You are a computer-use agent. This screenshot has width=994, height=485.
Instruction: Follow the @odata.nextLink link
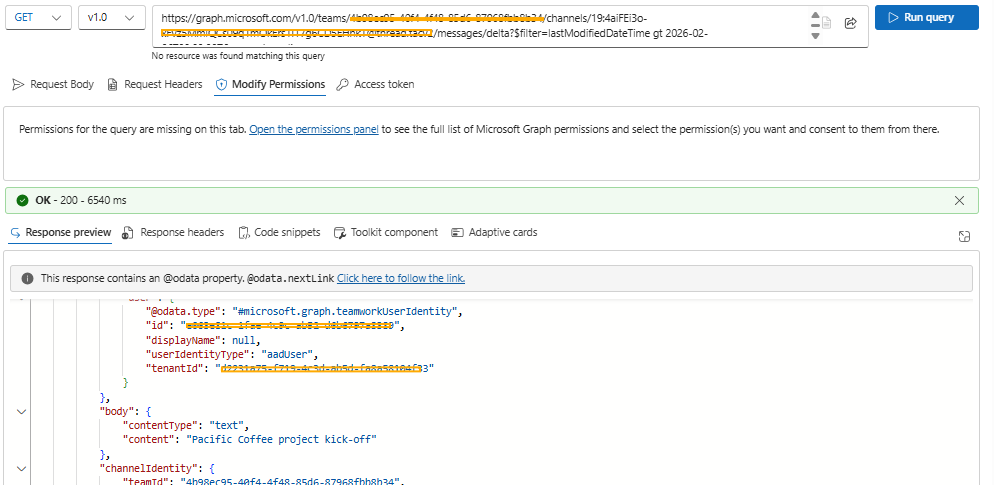tap(401, 278)
